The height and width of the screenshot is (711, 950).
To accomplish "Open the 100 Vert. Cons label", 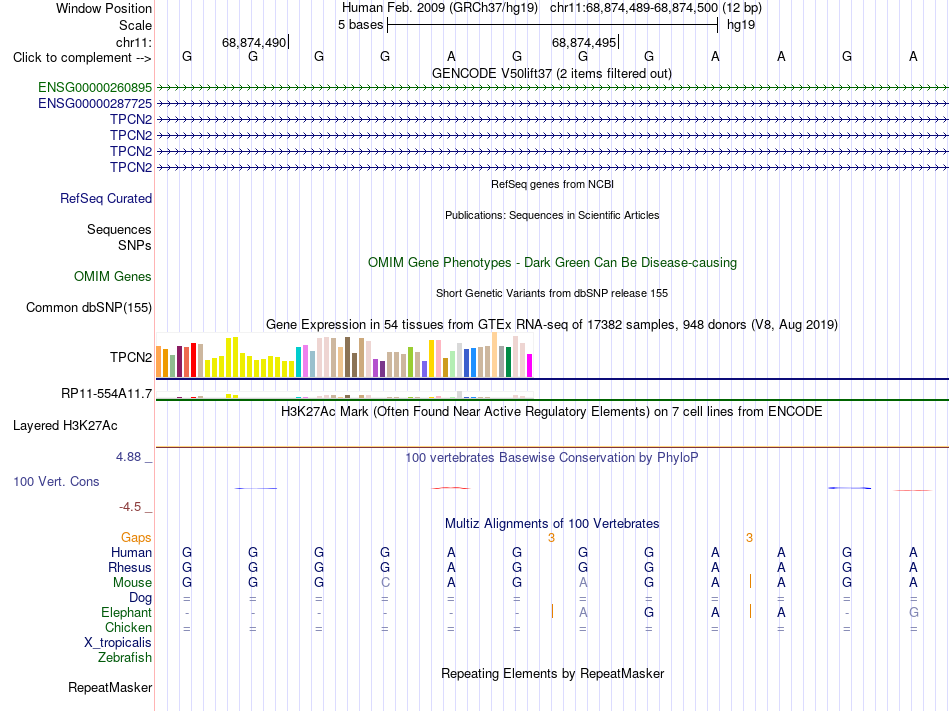I will point(56,481).
